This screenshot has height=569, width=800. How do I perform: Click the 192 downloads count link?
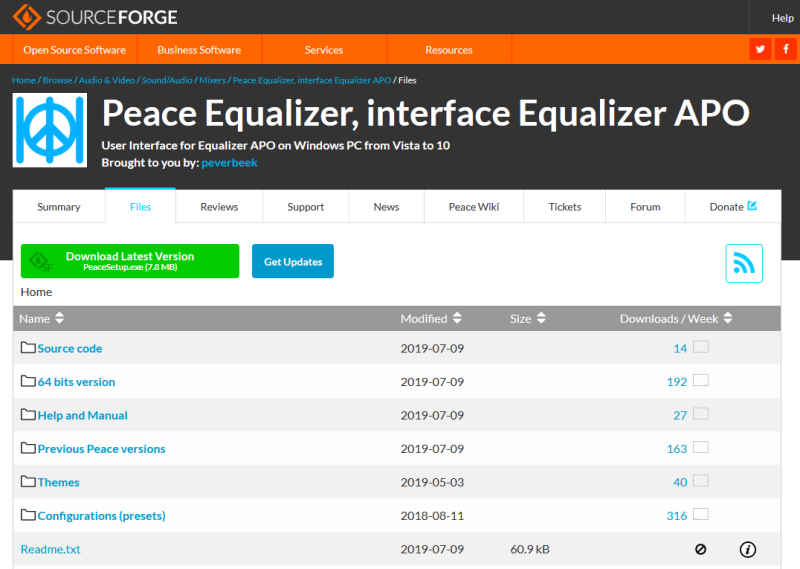[x=677, y=382]
